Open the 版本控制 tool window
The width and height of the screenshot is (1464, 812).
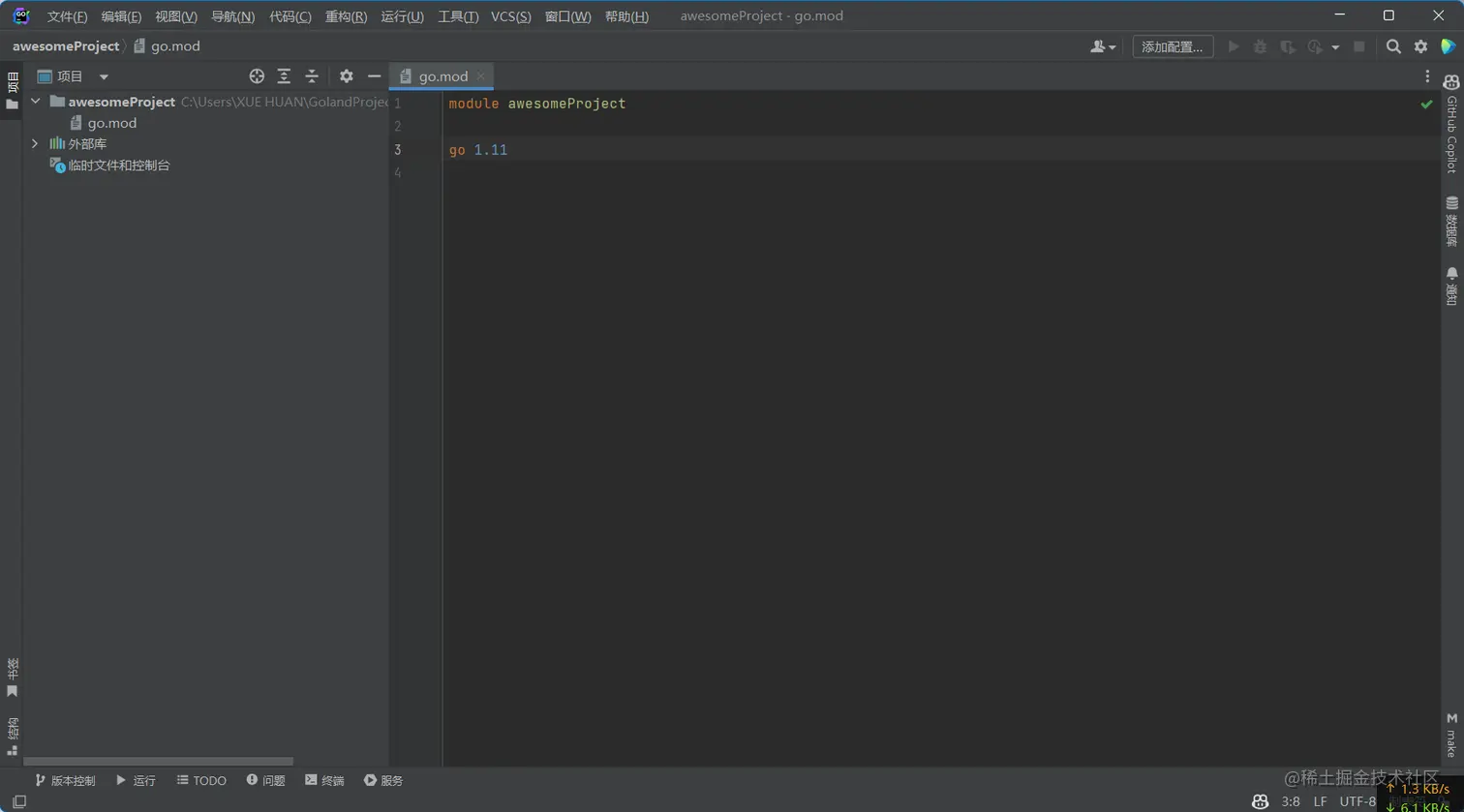(x=65, y=781)
